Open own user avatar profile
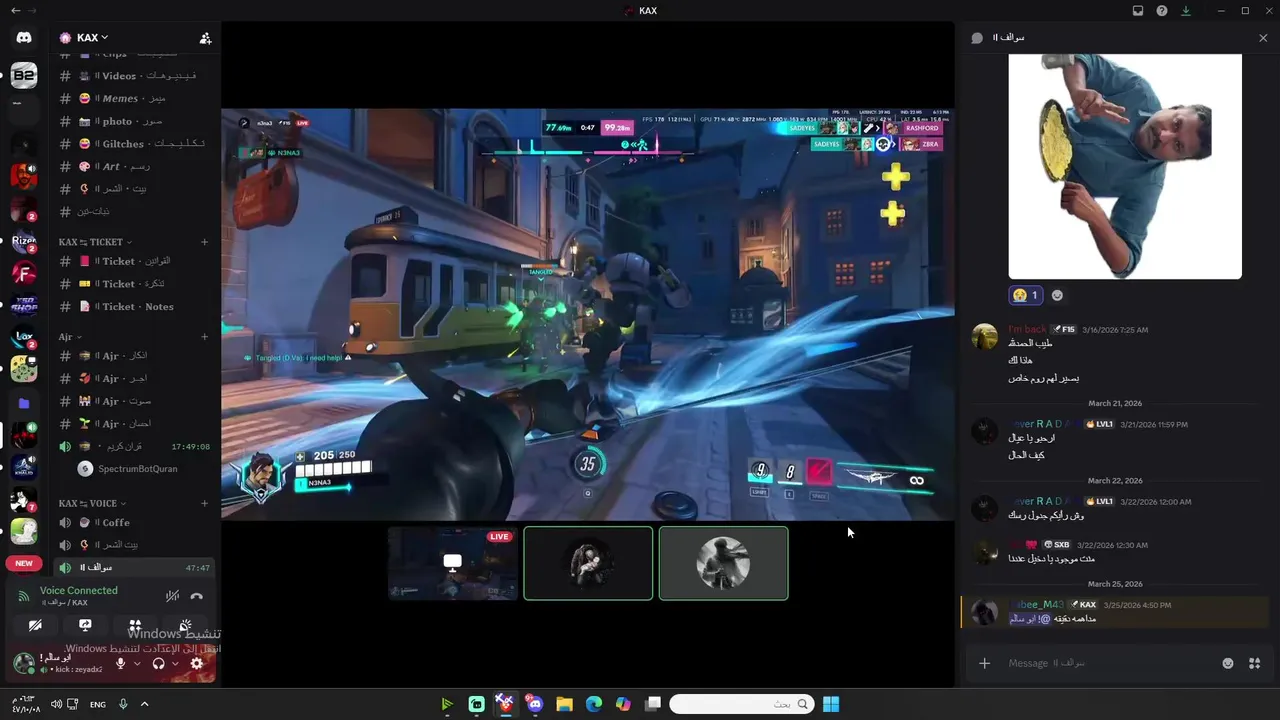Viewport: 1280px width, 720px height. click(x=24, y=662)
